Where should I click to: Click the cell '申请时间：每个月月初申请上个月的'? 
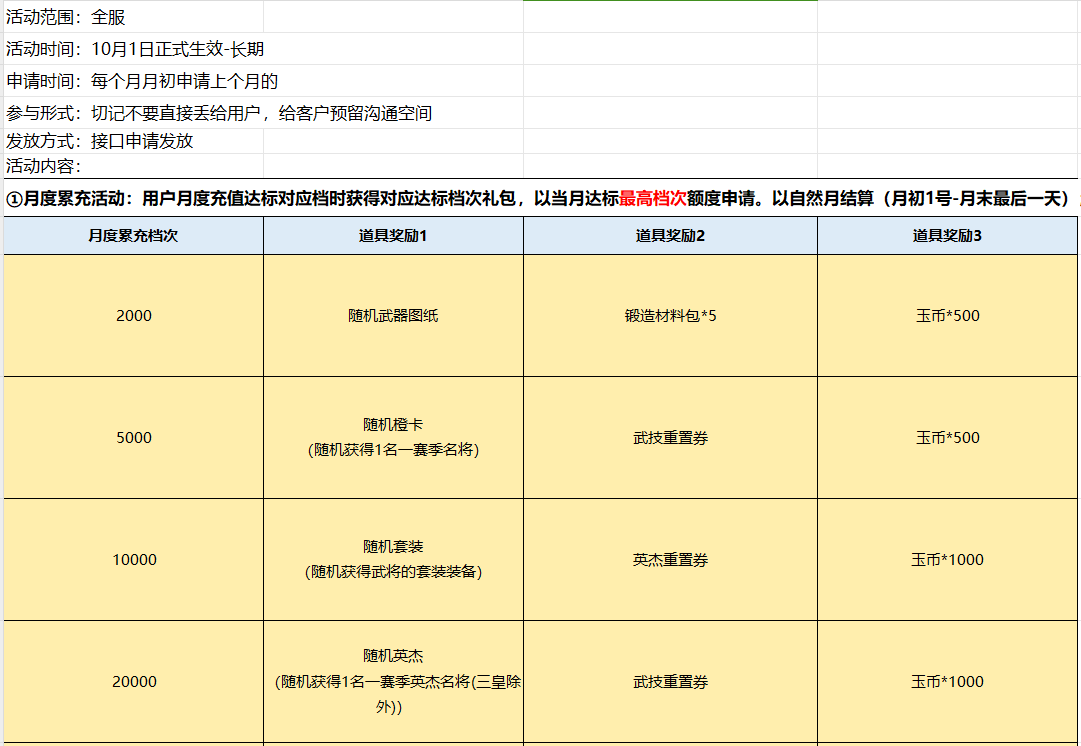click(x=134, y=81)
